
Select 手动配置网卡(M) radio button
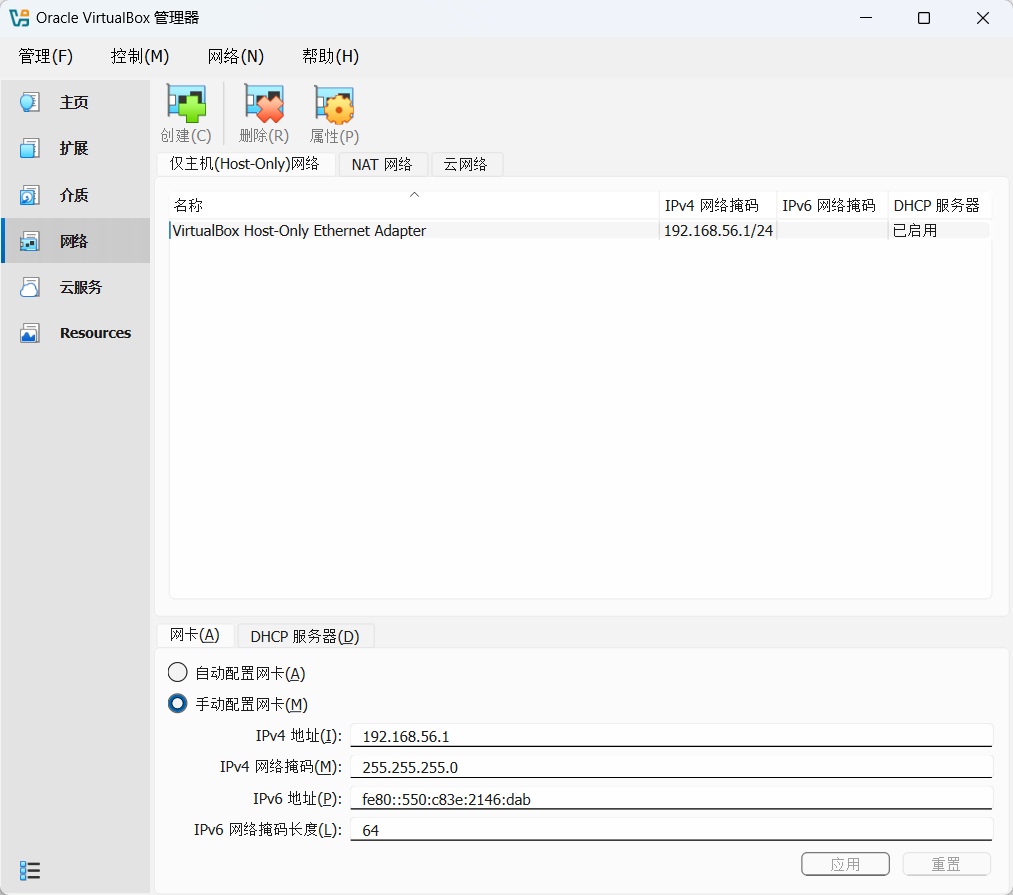click(178, 703)
